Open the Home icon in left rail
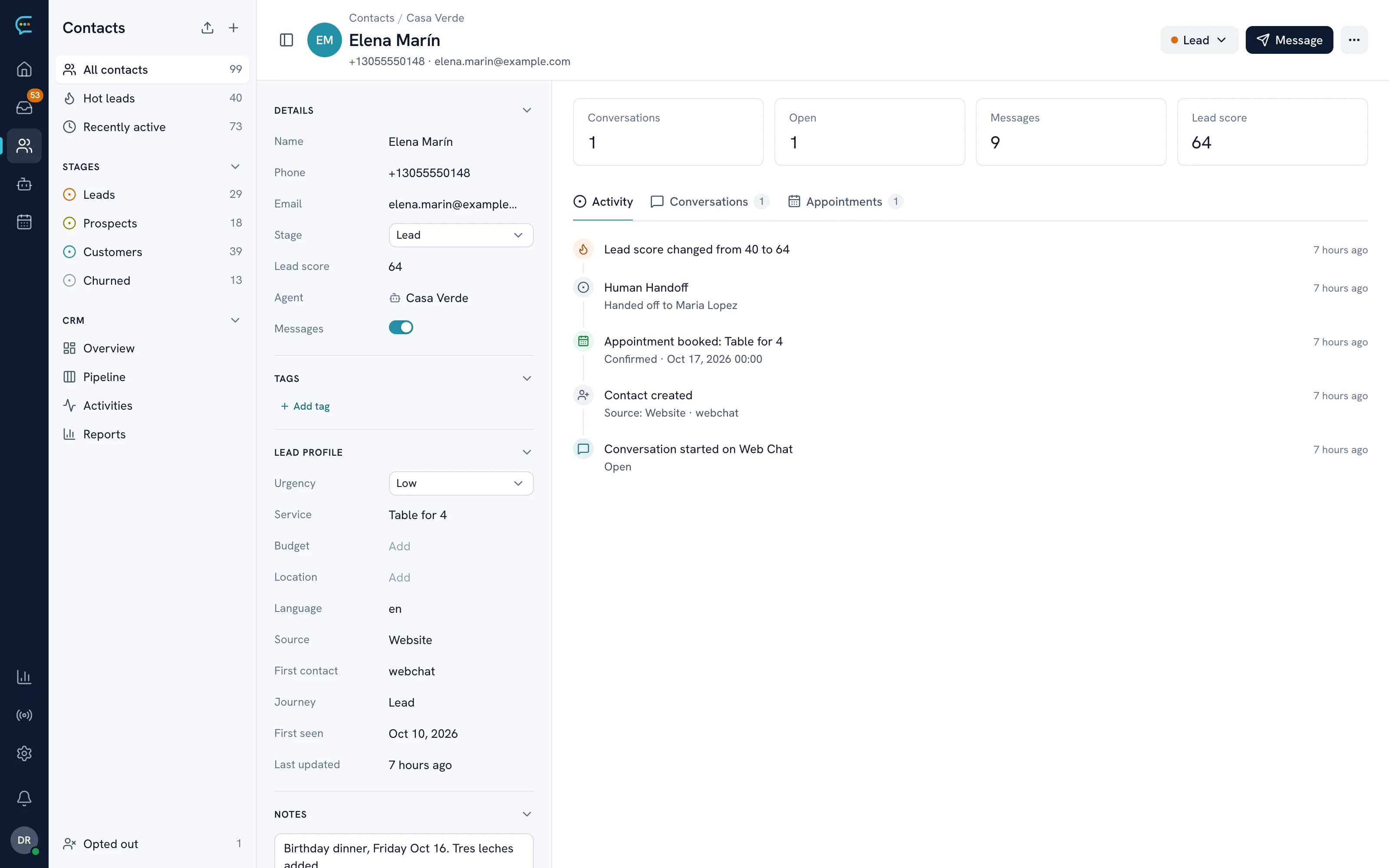This screenshot has height=868, width=1389. point(24,69)
